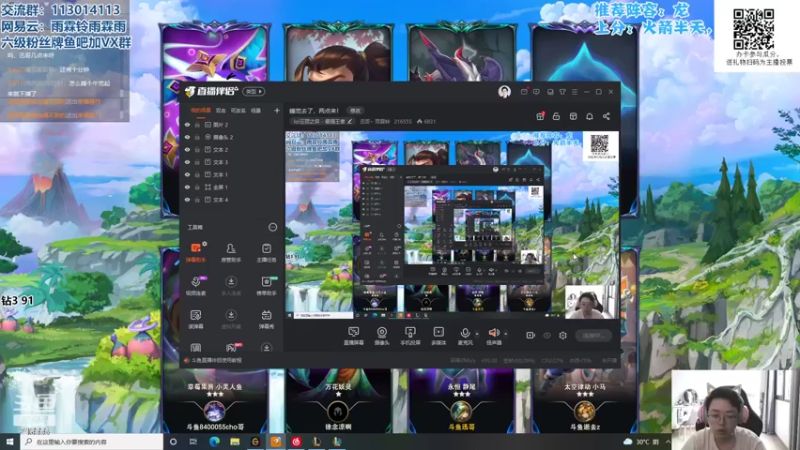This screenshot has width=800, height=450.
Task: Open the 多人连麦 download tool
Action: [231, 286]
